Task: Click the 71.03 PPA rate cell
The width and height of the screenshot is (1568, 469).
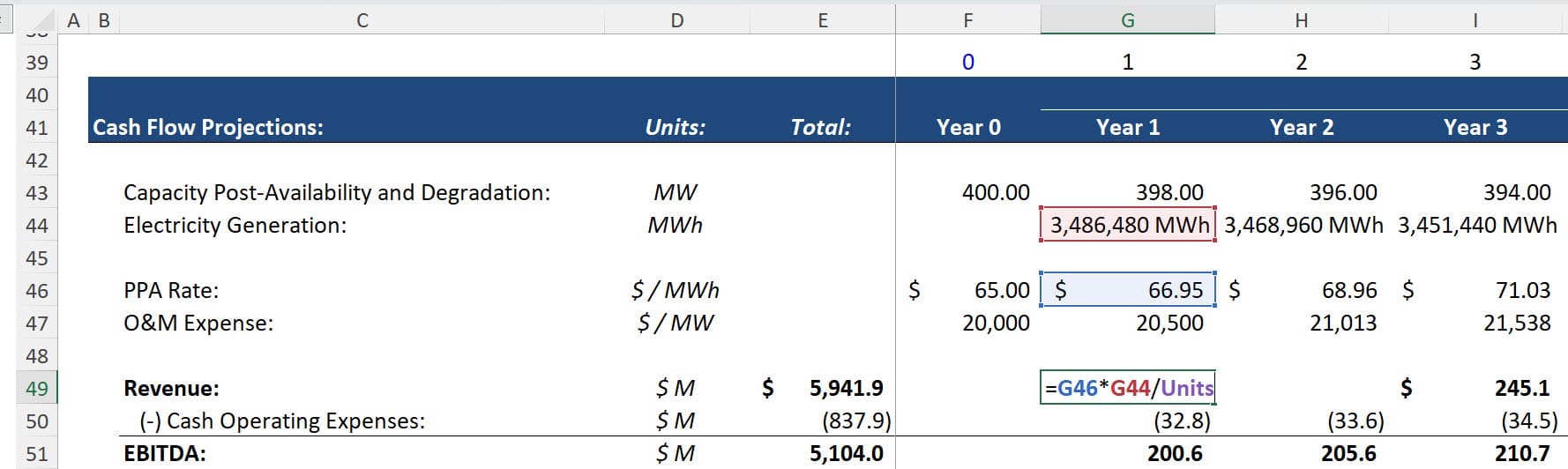Action: pos(1477,291)
